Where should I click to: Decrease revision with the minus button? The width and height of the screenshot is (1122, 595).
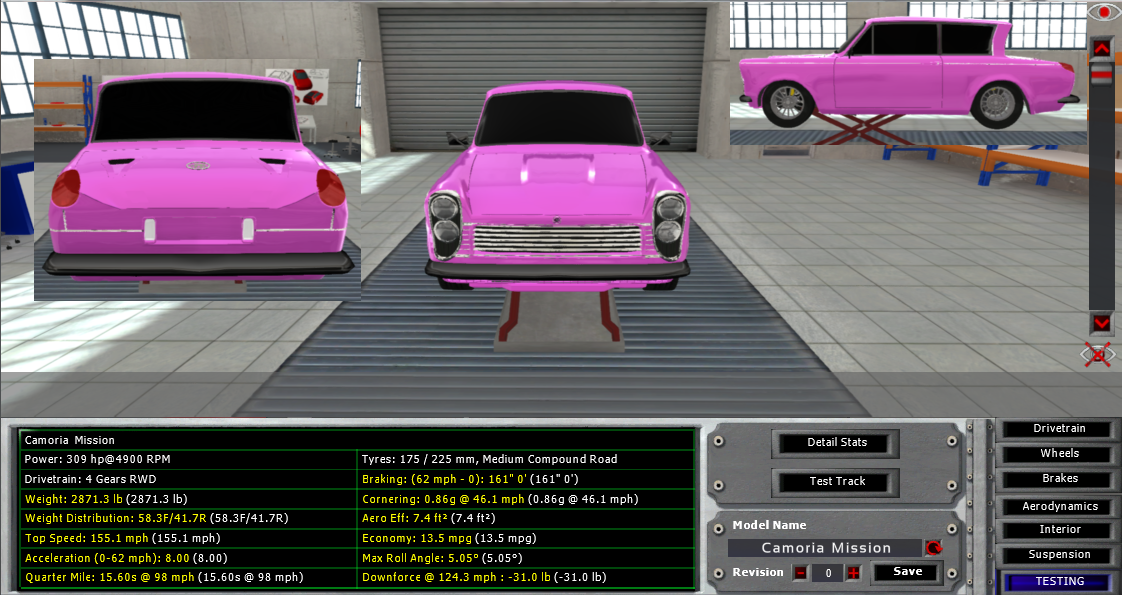[x=800, y=573]
